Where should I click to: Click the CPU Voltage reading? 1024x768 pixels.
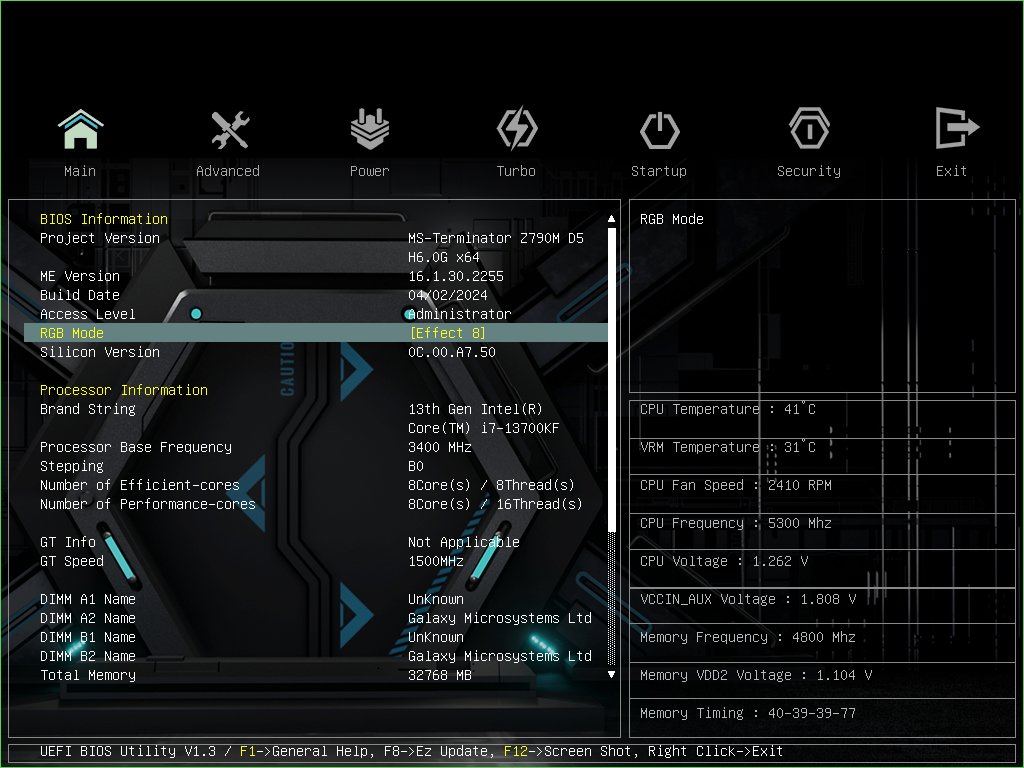click(x=724, y=560)
